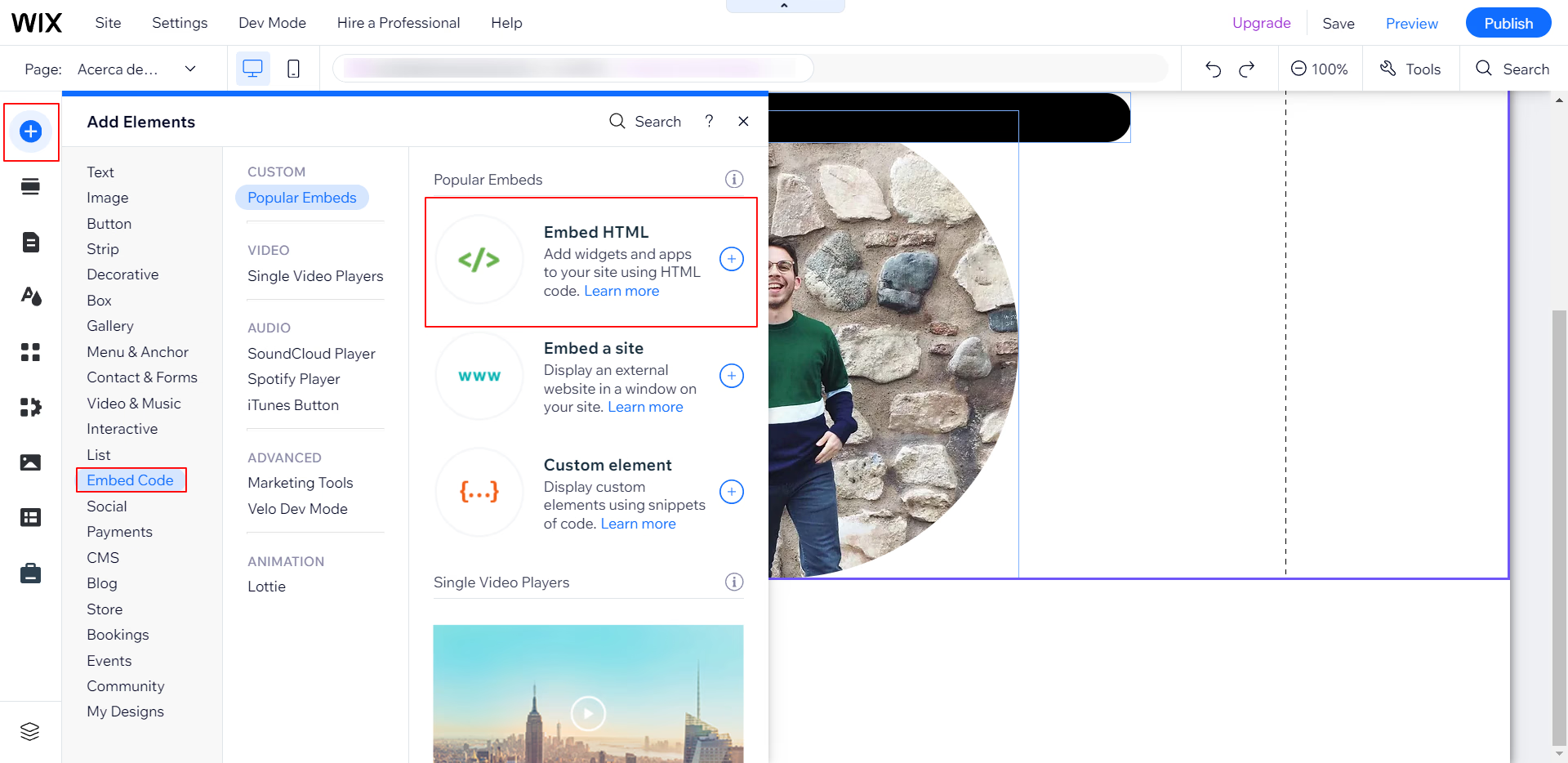
Task: Switch to mobile editor view
Action: tap(293, 69)
